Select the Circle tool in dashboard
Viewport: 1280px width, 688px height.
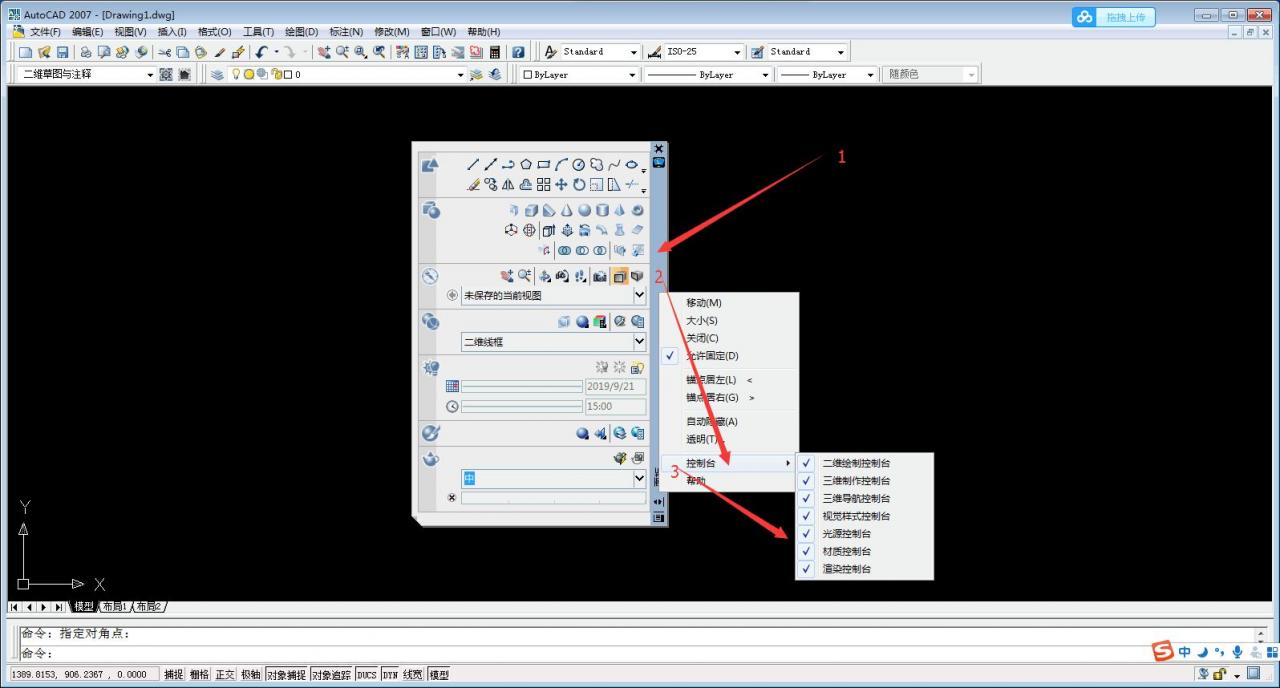pos(579,164)
